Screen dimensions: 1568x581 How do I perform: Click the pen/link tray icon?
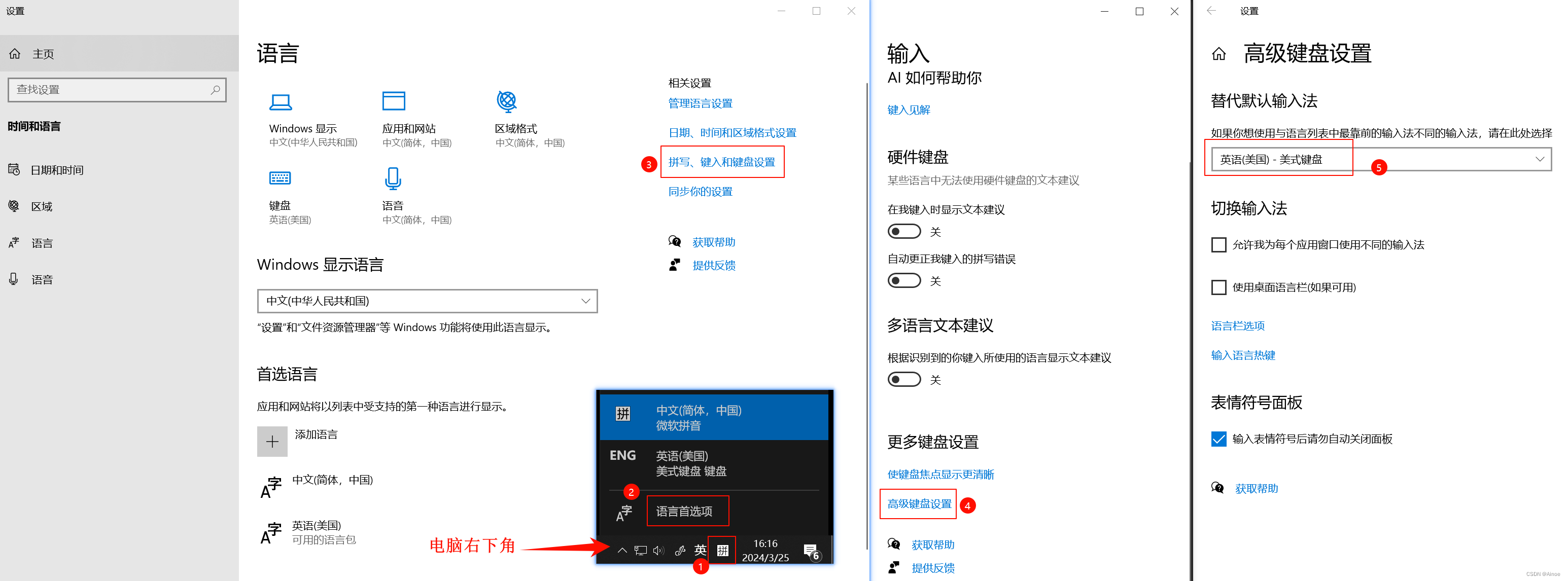point(680,551)
